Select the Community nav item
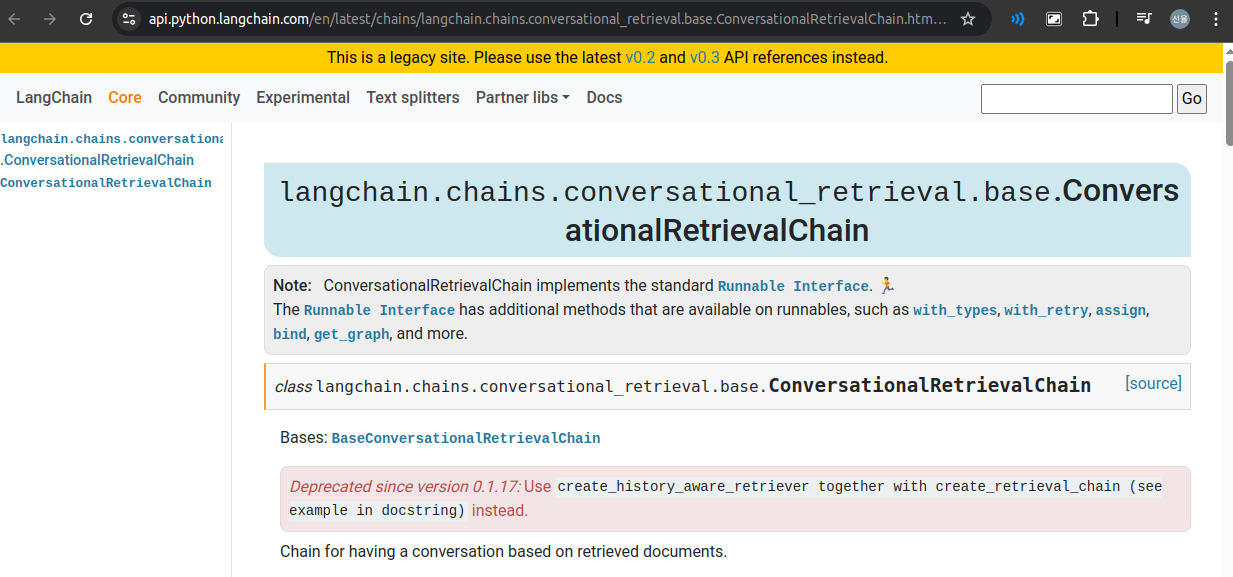 (199, 98)
